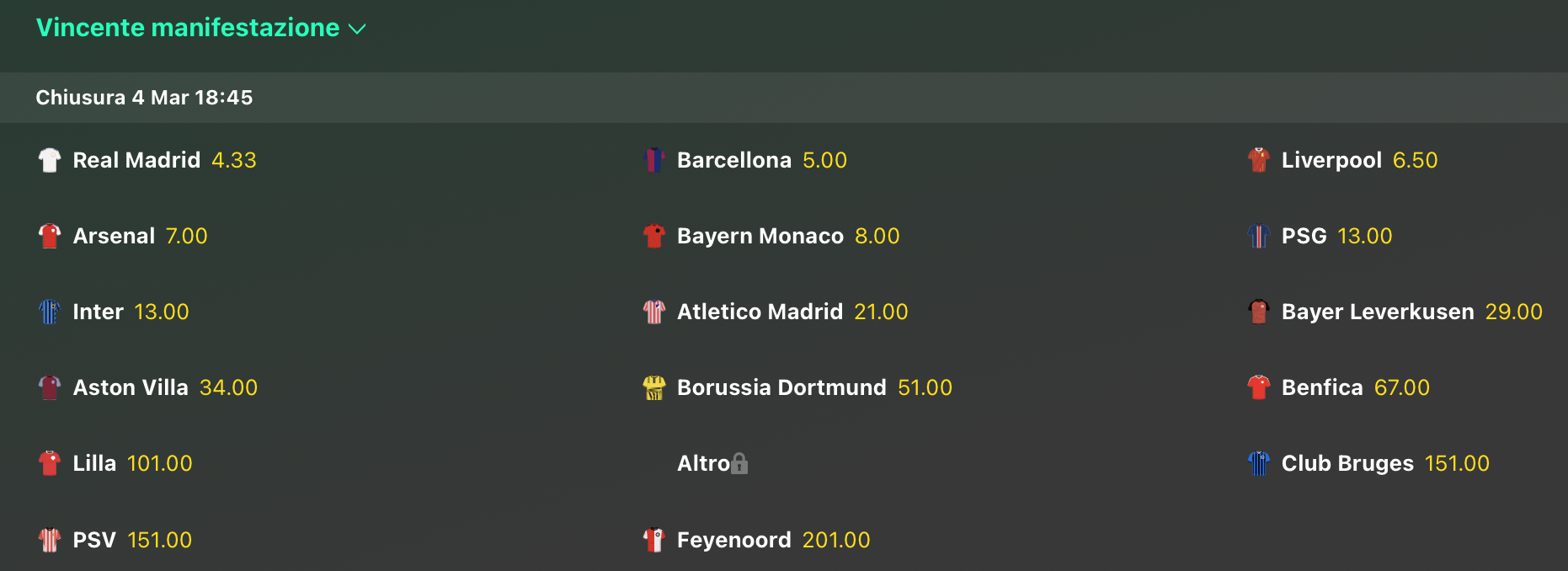The width and height of the screenshot is (1568, 571).
Task: Select Benfica odds 67.00
Action: pyautogui.click(x=1401, y=387)
